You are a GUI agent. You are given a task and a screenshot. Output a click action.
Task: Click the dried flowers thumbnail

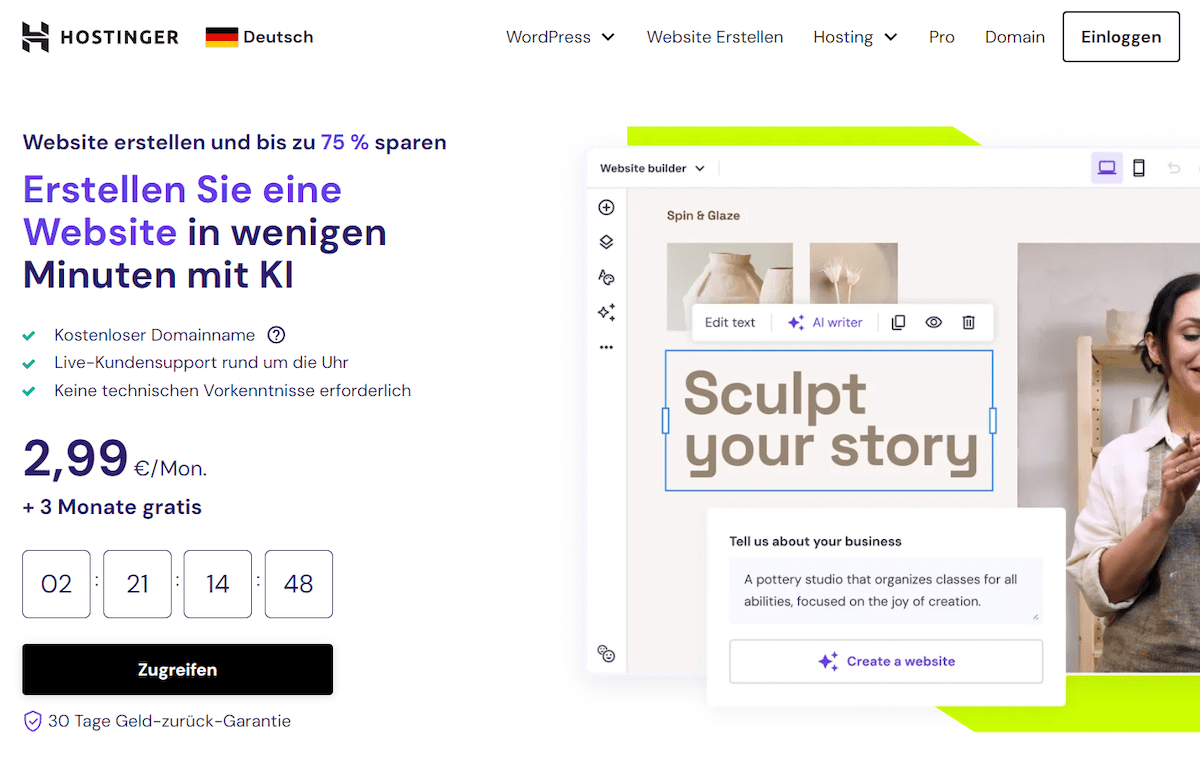click(x=853, y=273)
